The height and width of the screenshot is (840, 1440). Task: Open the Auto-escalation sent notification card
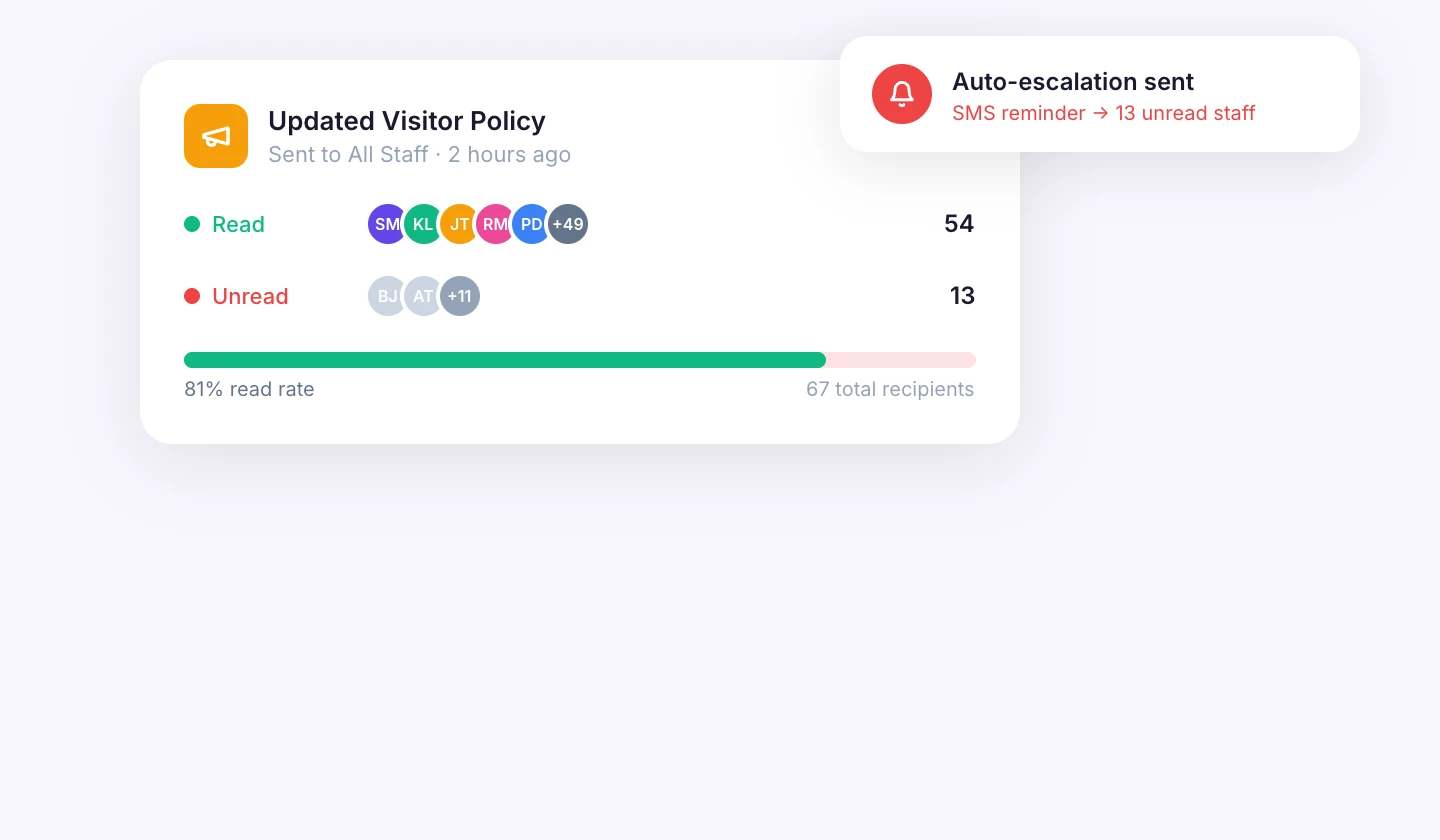1100,93
